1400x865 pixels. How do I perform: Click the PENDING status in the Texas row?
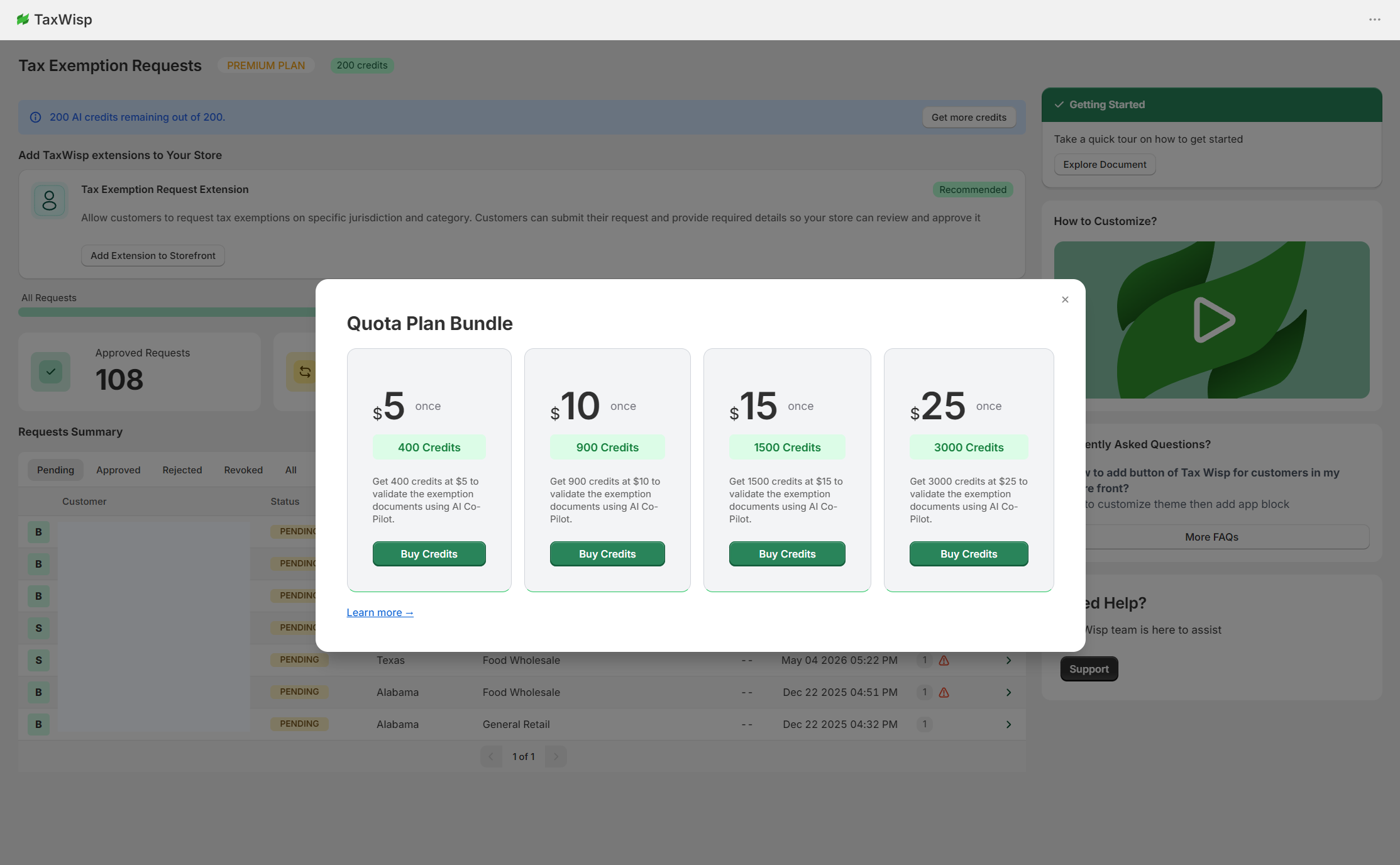point(299,660)
